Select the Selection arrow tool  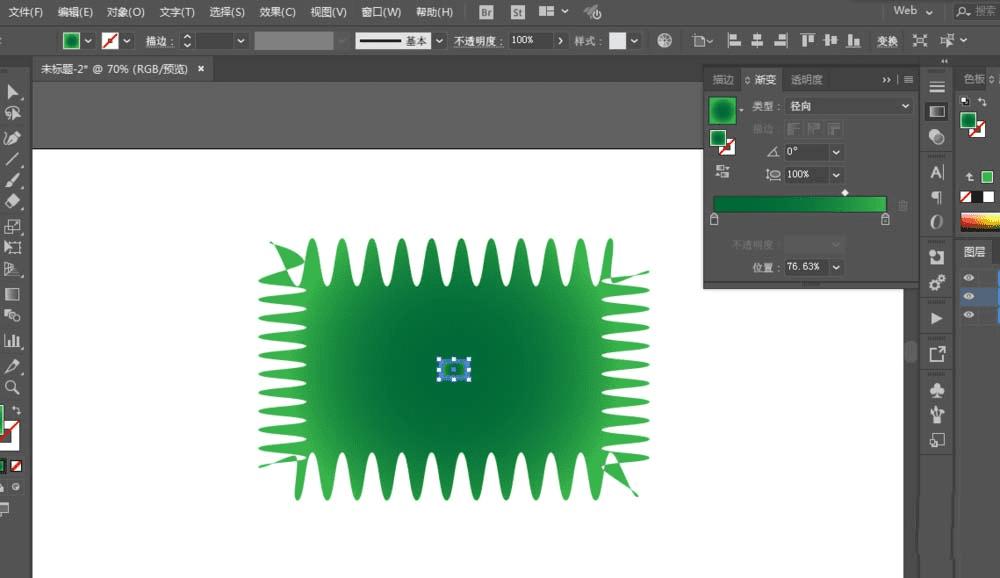pyautogui.click(x=13, y=92)
